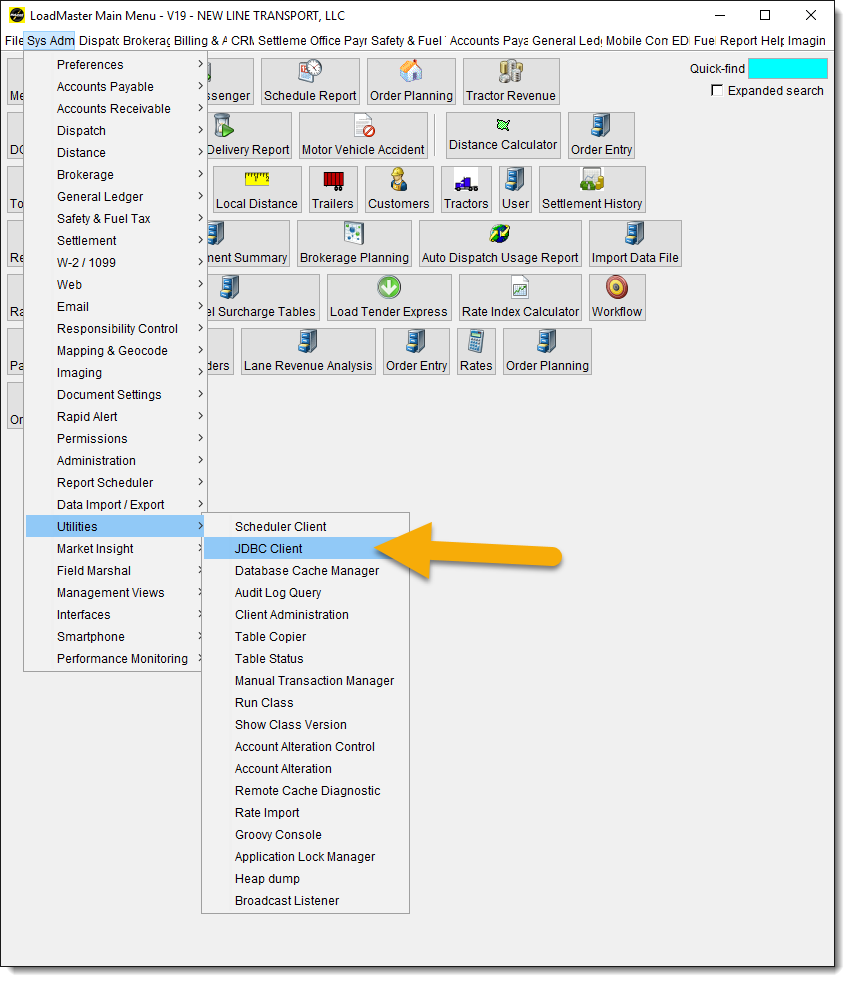
Task: Expand the Interfaces submenu
Action: click(85, 614)
